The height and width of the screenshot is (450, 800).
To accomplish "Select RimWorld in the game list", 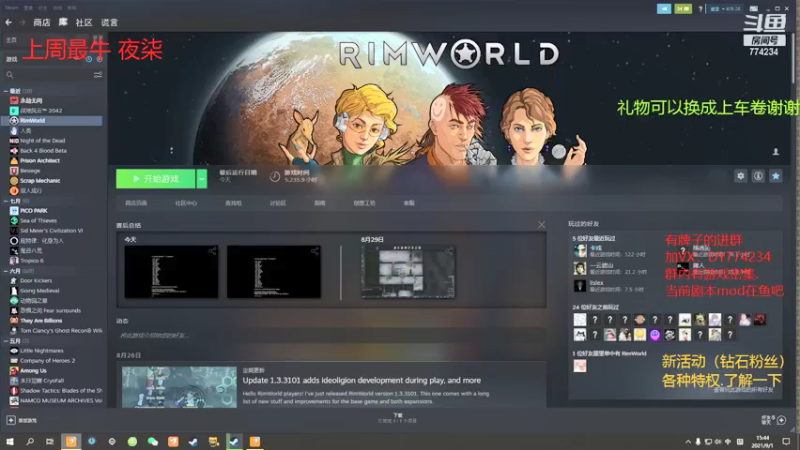I will tap(52, 120).
